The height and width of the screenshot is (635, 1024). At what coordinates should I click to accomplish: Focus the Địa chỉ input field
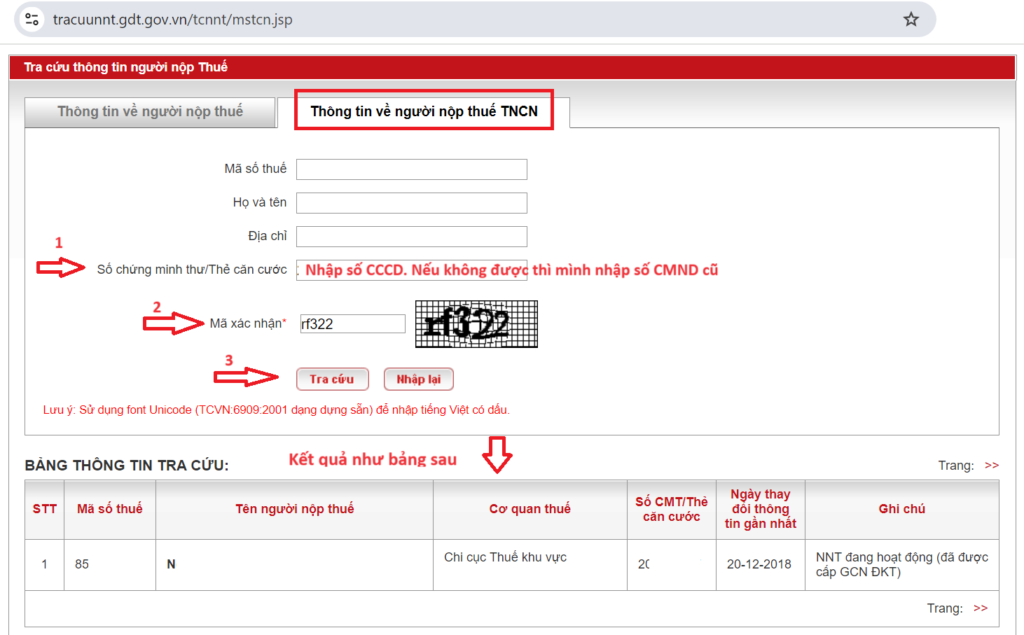411,236
